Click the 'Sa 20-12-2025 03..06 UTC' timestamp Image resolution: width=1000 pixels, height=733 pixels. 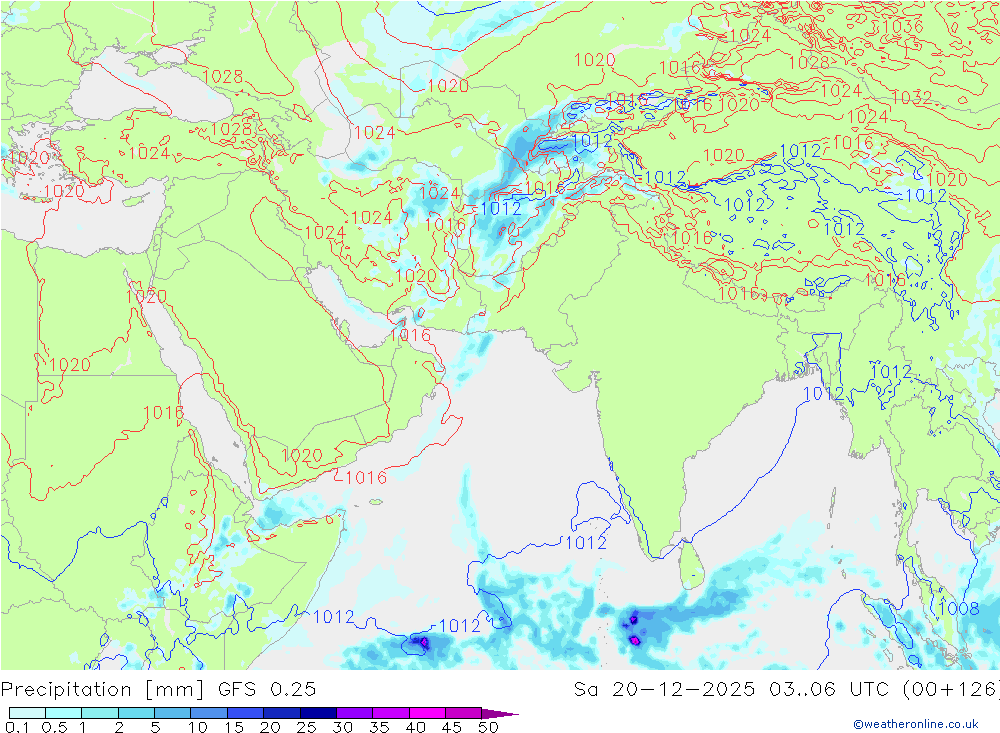tap(731, 690)
